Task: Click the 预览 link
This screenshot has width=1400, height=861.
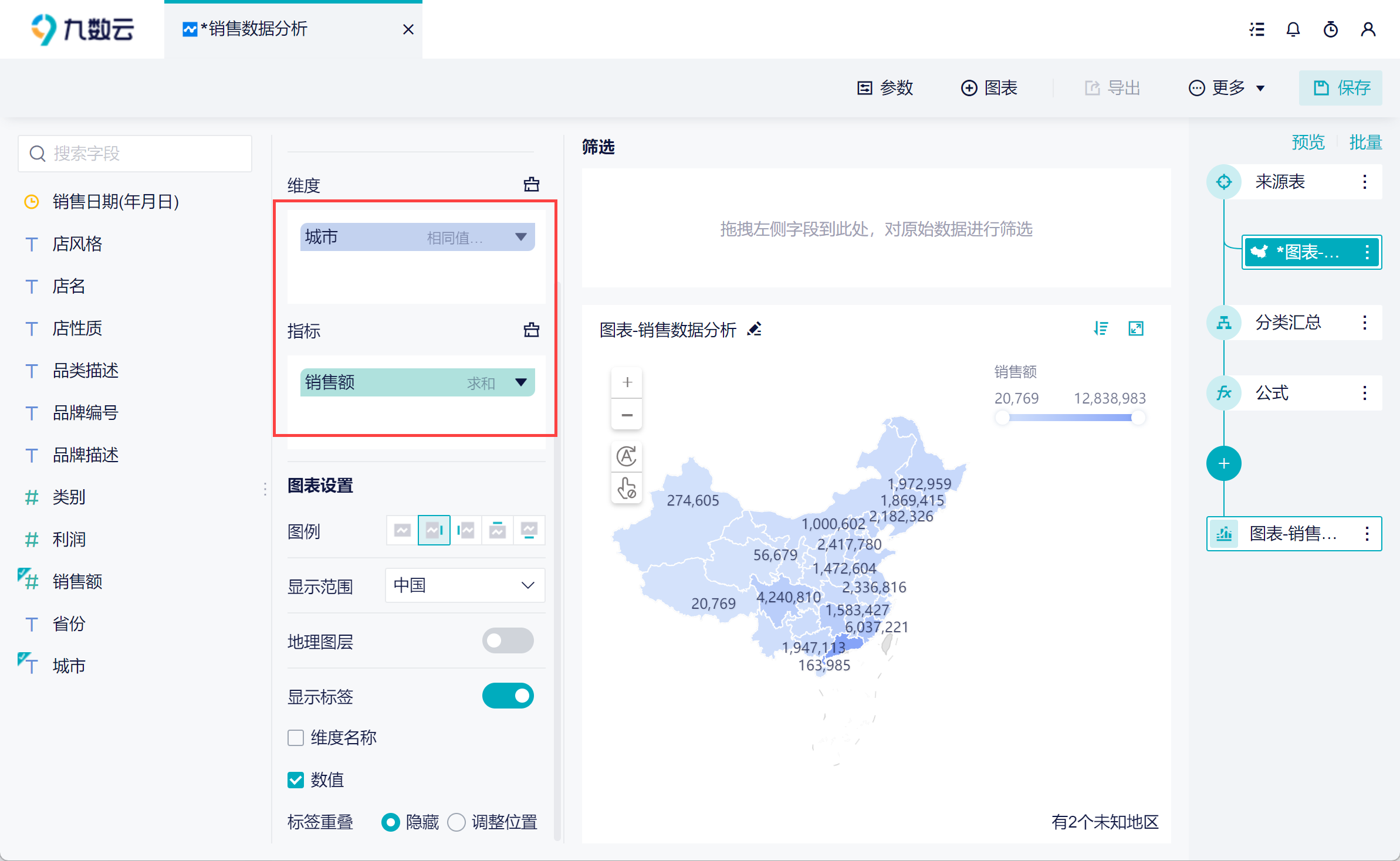Action: (x=1308, y=142)
